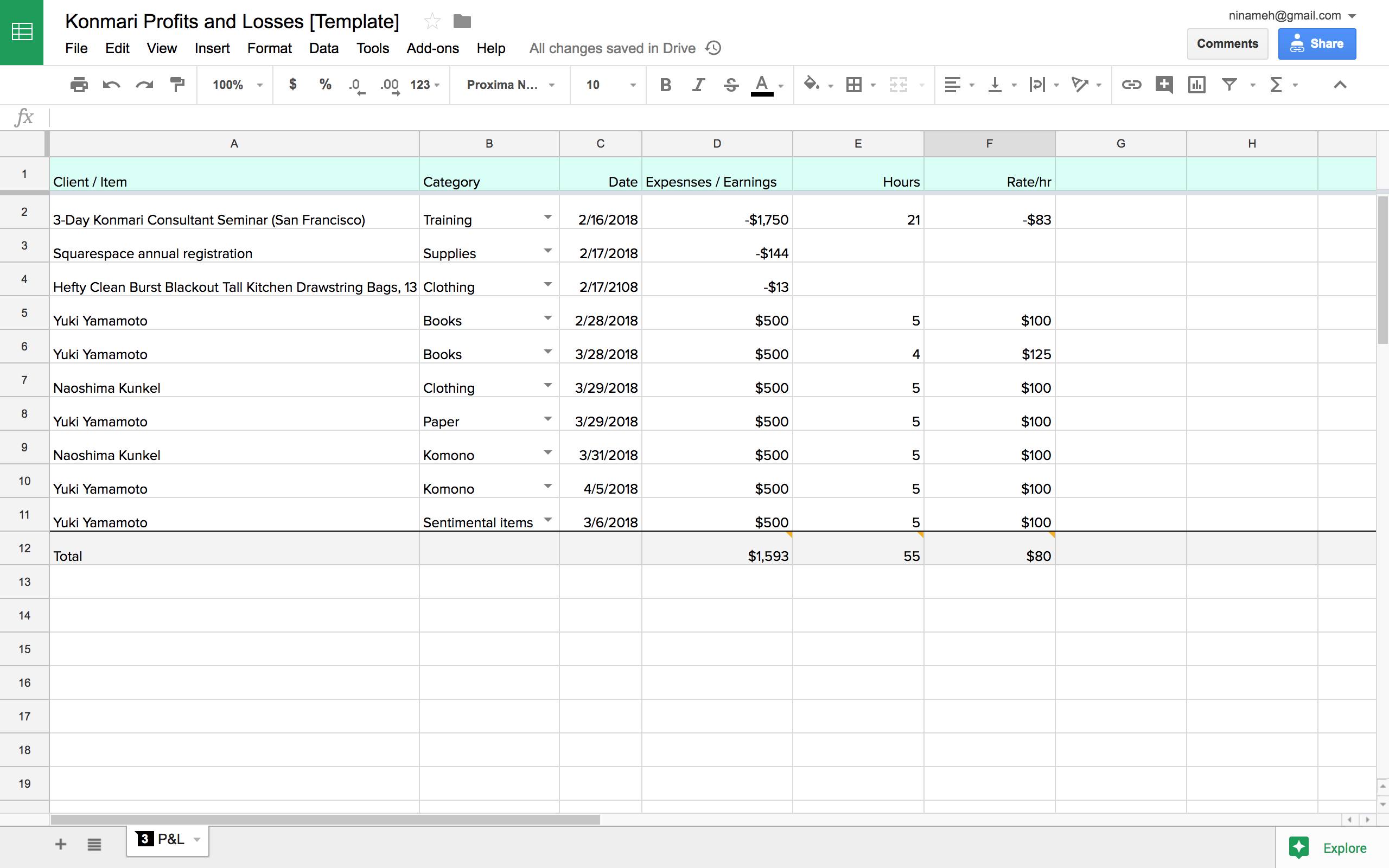Open the Add-ons menu
Image resolution: width=1389 pixels, height=868 pixels.
(x=432, y=48)
